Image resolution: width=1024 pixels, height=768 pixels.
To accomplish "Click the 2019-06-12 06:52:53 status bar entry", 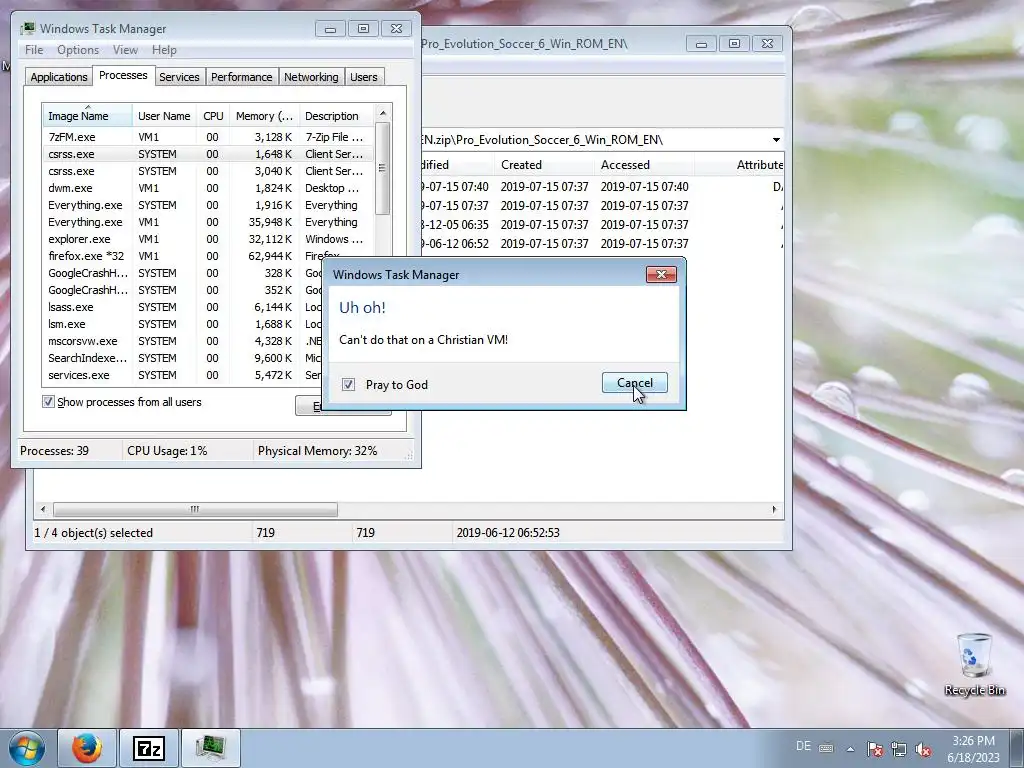I will tap(508, 533).
